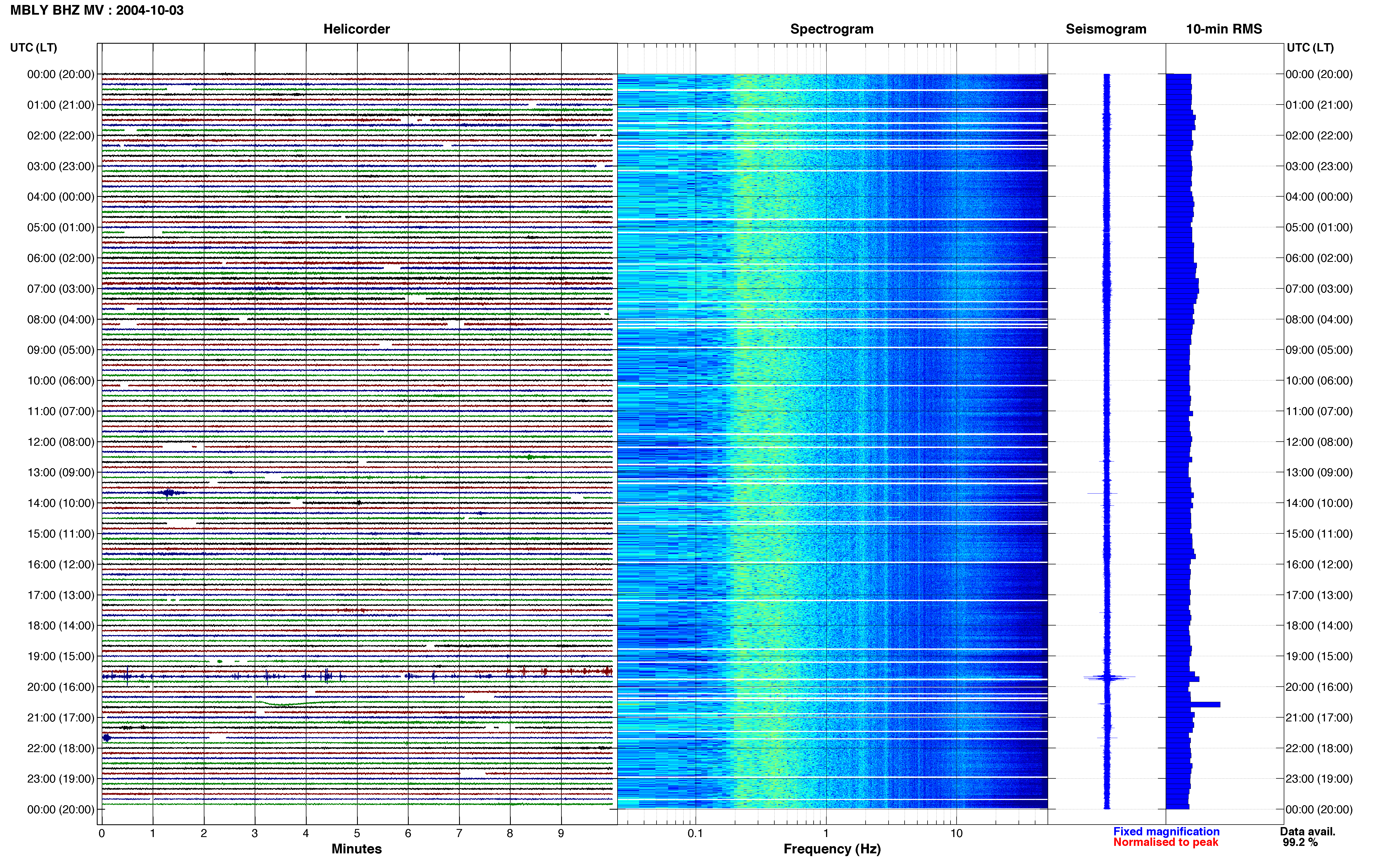Click left time label 10:00 (06:00)
The image size is (1388, 868).
pos(61,380)
